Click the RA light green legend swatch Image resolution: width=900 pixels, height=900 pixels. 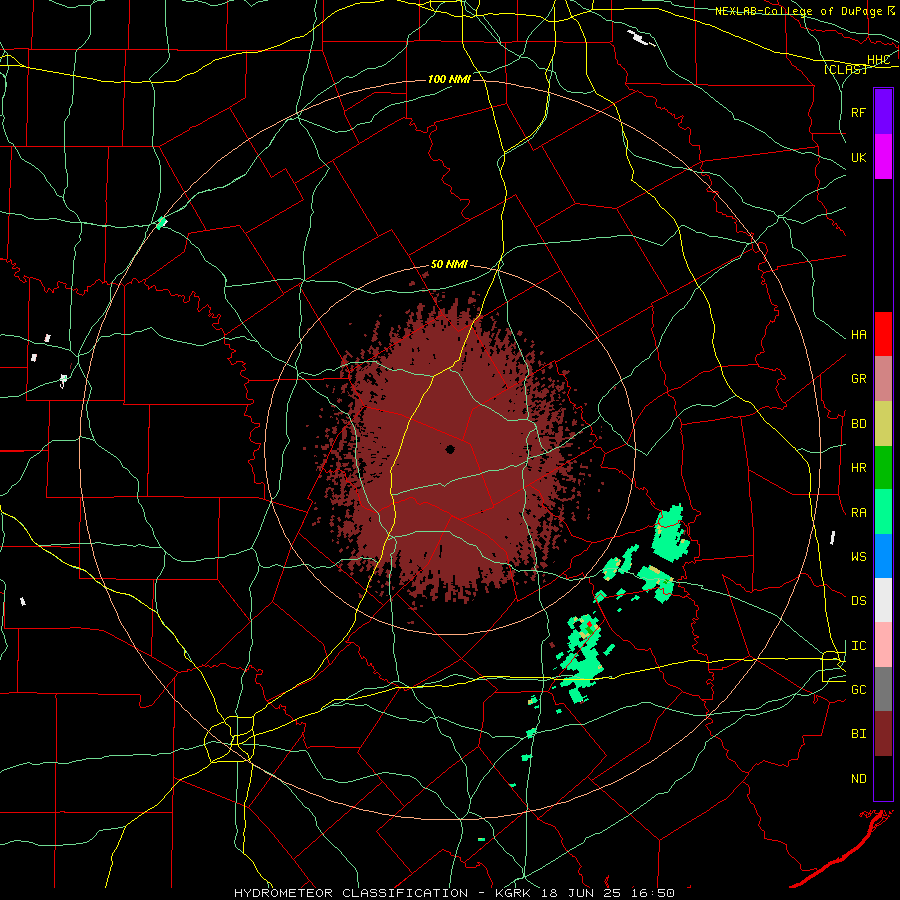883,512
